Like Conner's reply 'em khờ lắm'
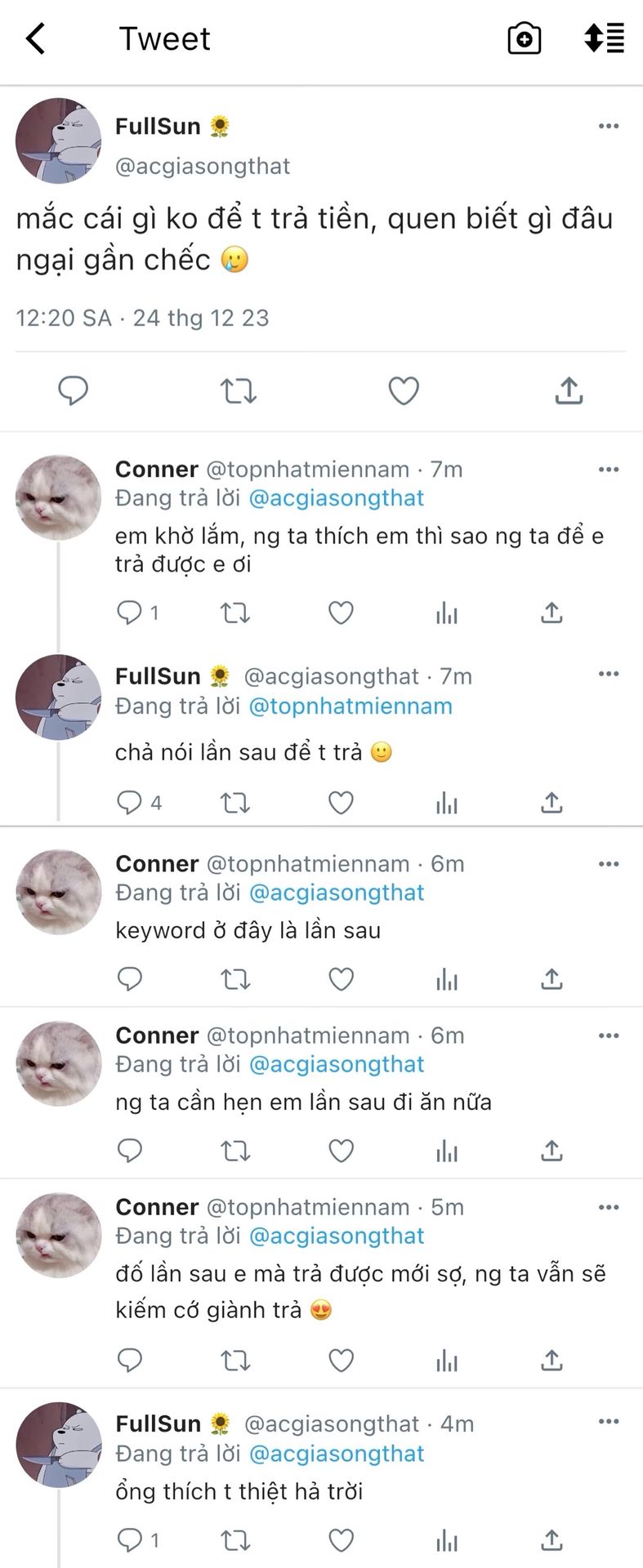This screenshot has height=1568, width=643. coord(341,612)
